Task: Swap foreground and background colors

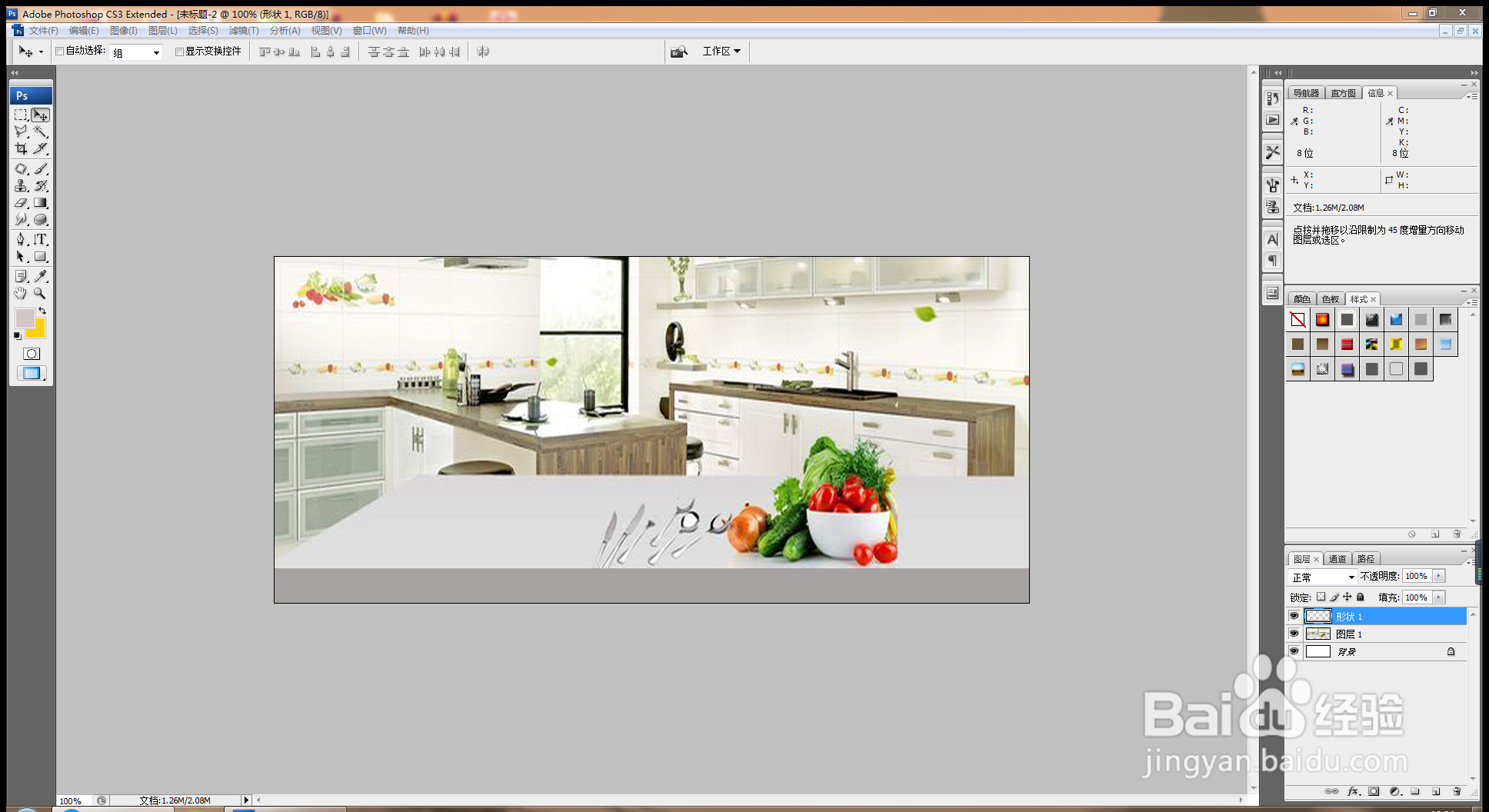Action: (42, 311)
